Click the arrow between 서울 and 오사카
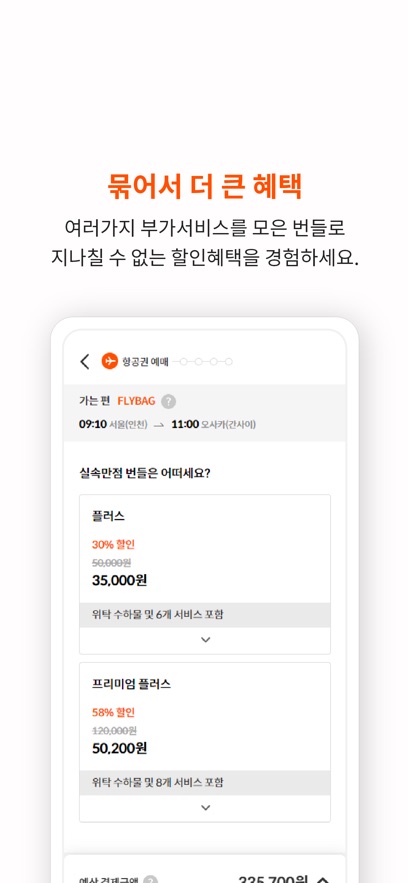This screenshot has height=883, width=408. (159, 425)
